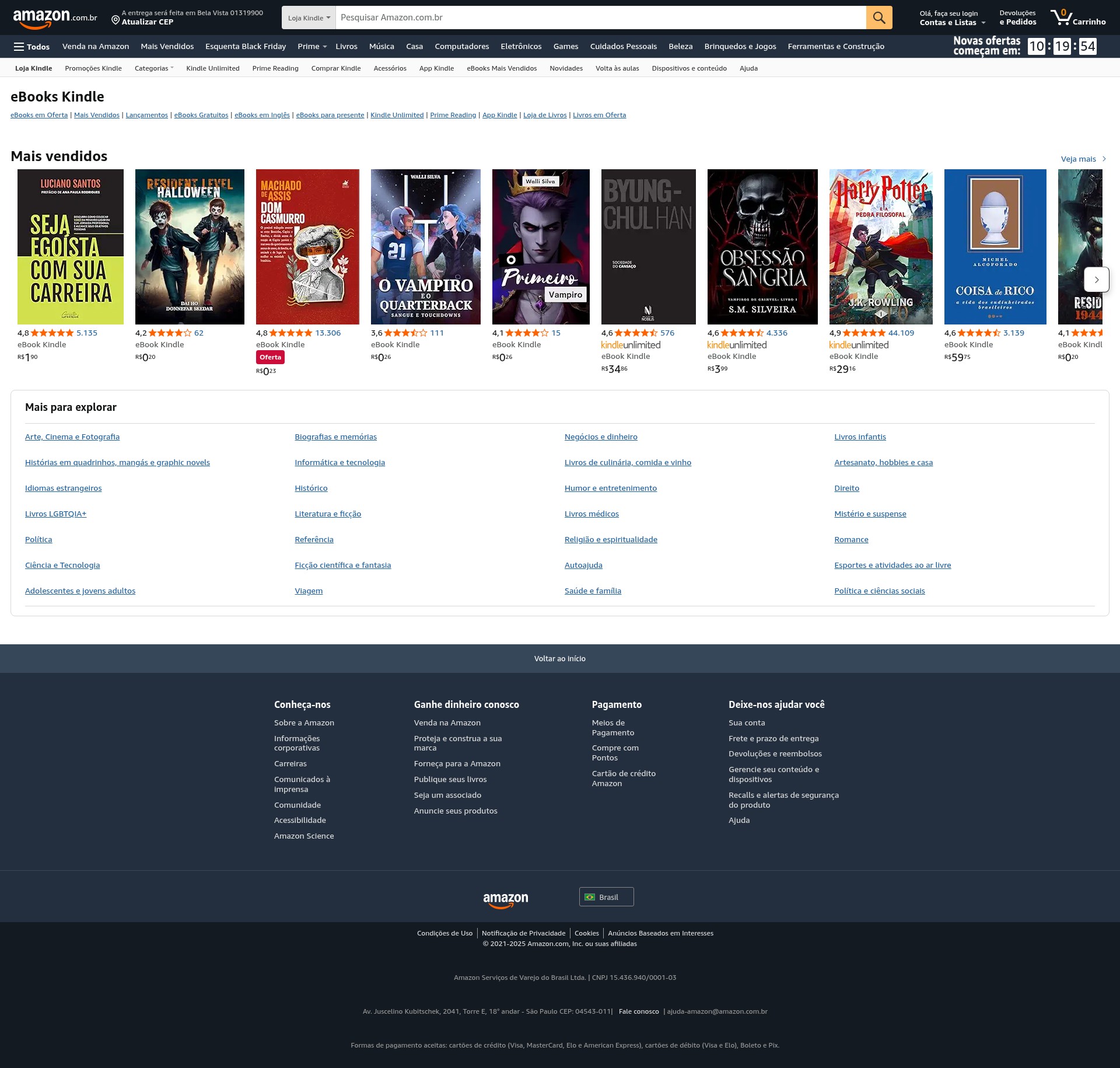Open Mistério e suspense category

click(870, 514)
